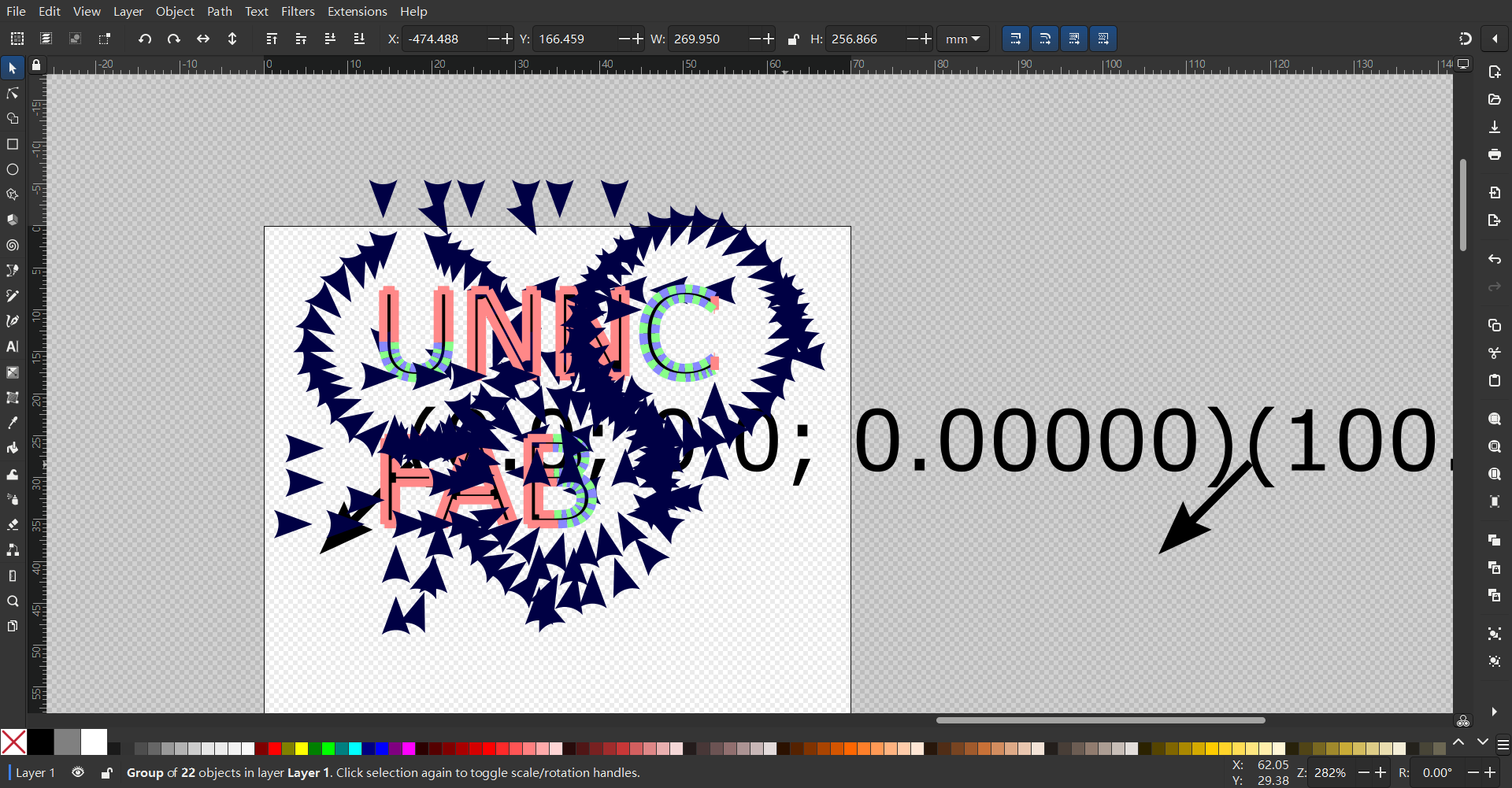This screenshot has height=788, width=1512.
Task: Select the Eraser tool
Action: point(12,524)
